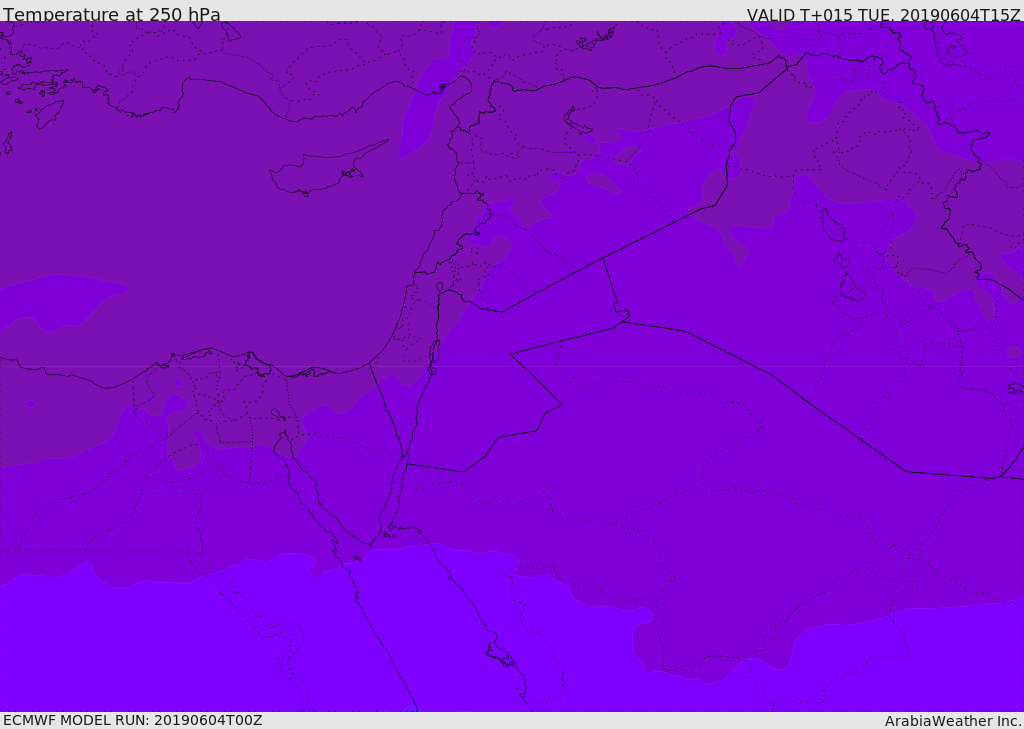
Task: Click the 'VALID T+015 TUE. 20190604T15Z' timestamp text
Action: pyautogui.click(x=884, y=15)
